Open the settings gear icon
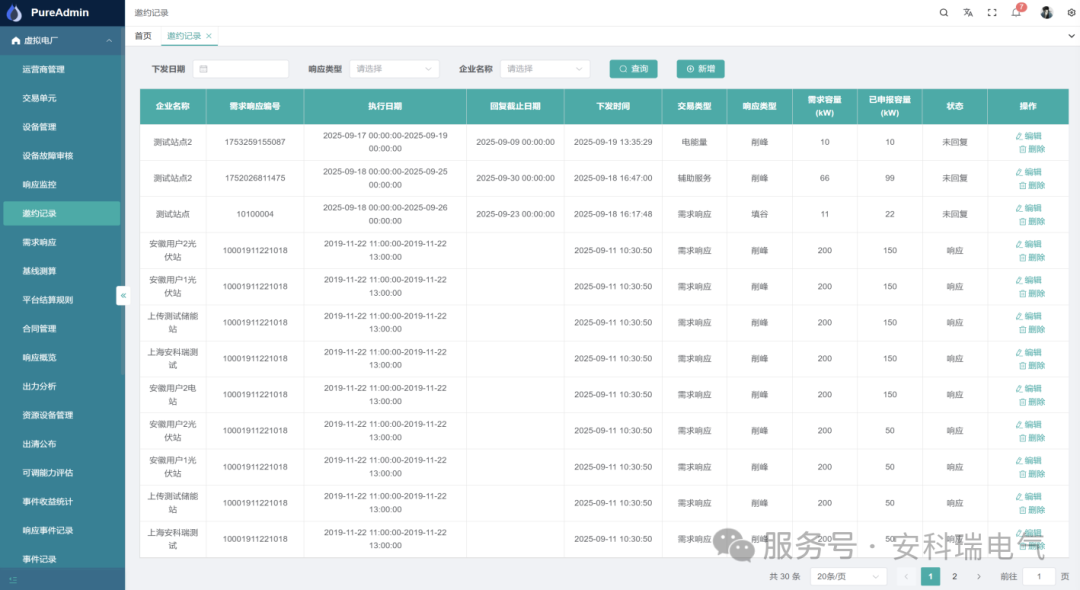This screenshot has height=590, width=1080. pyautogui.click(x=1068, y=12)
